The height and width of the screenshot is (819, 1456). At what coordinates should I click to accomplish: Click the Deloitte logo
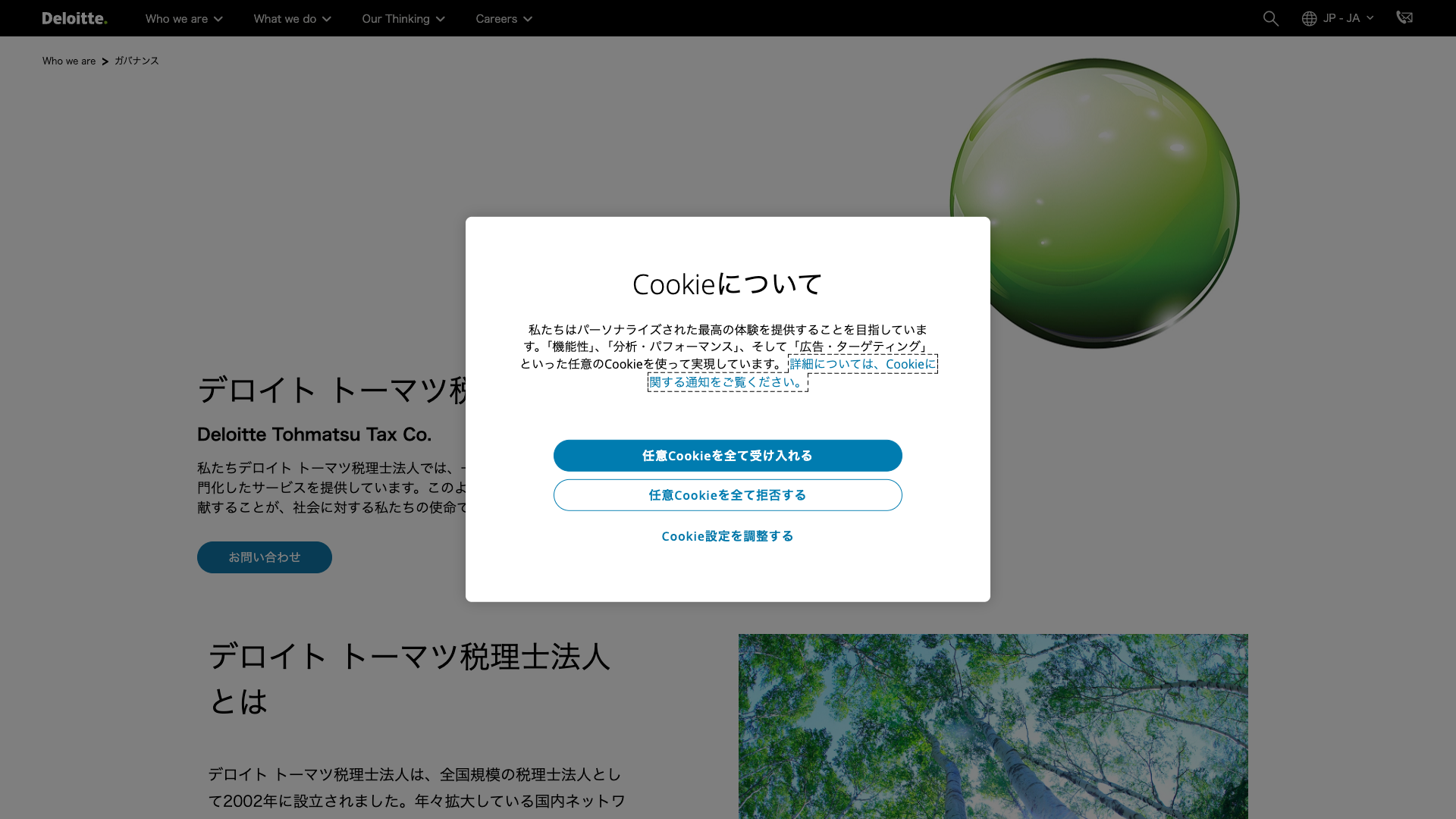74,18
